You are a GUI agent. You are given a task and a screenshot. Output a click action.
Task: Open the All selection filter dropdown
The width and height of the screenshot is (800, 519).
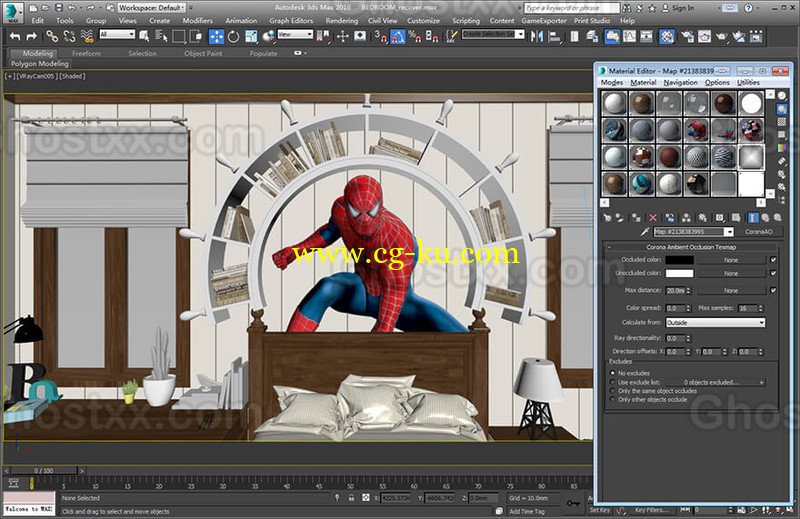(117, 34)
